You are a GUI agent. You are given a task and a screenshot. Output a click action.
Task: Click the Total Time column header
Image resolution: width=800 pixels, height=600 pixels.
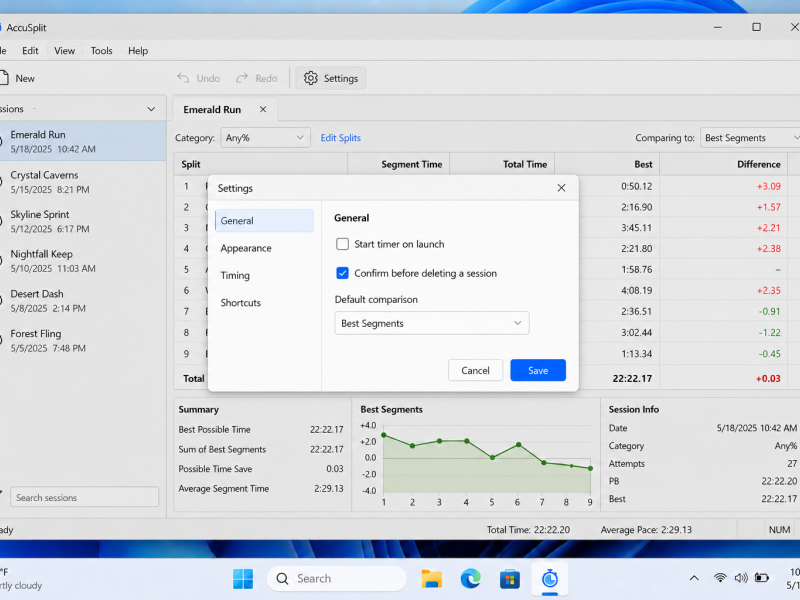[x=502, y=164]
